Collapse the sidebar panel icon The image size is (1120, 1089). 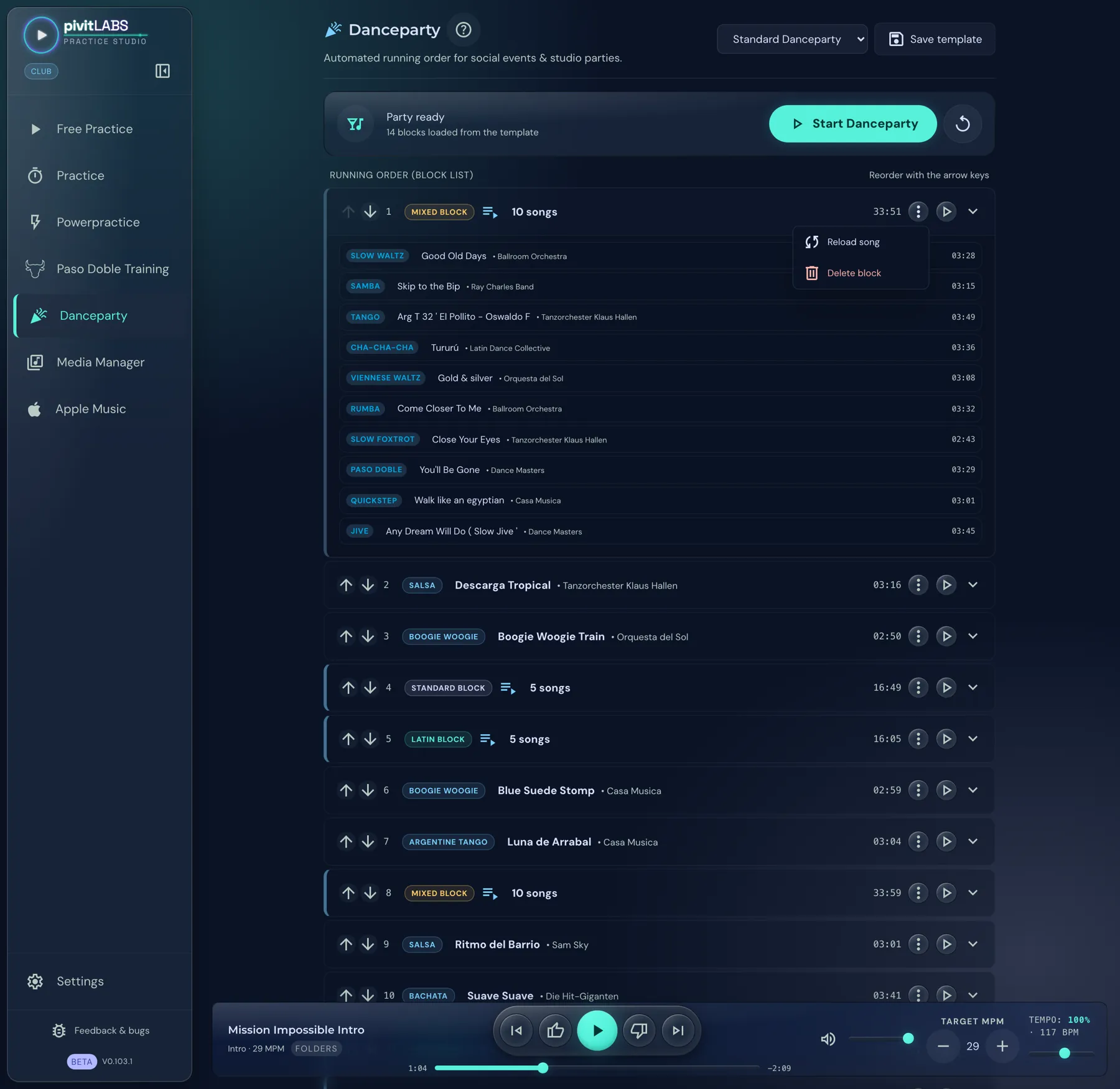pyautogui.click(x=162, y=71)
